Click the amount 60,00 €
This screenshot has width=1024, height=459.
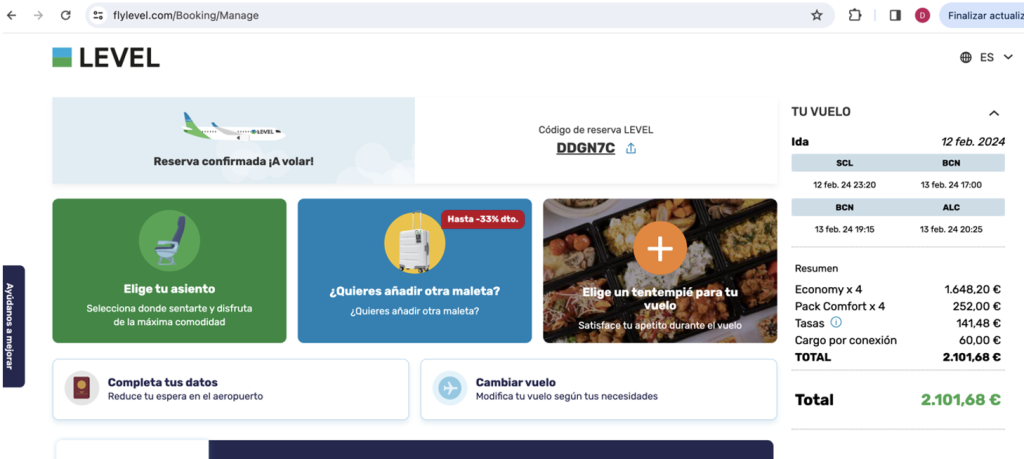tap(981, 340)
